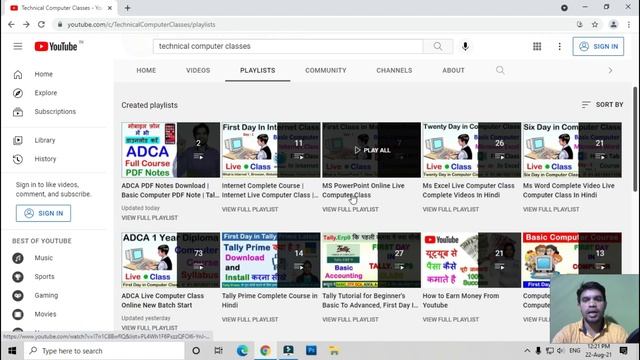Reload the page
The width and height of the screenshot is (640, 360).
(41, 24)
